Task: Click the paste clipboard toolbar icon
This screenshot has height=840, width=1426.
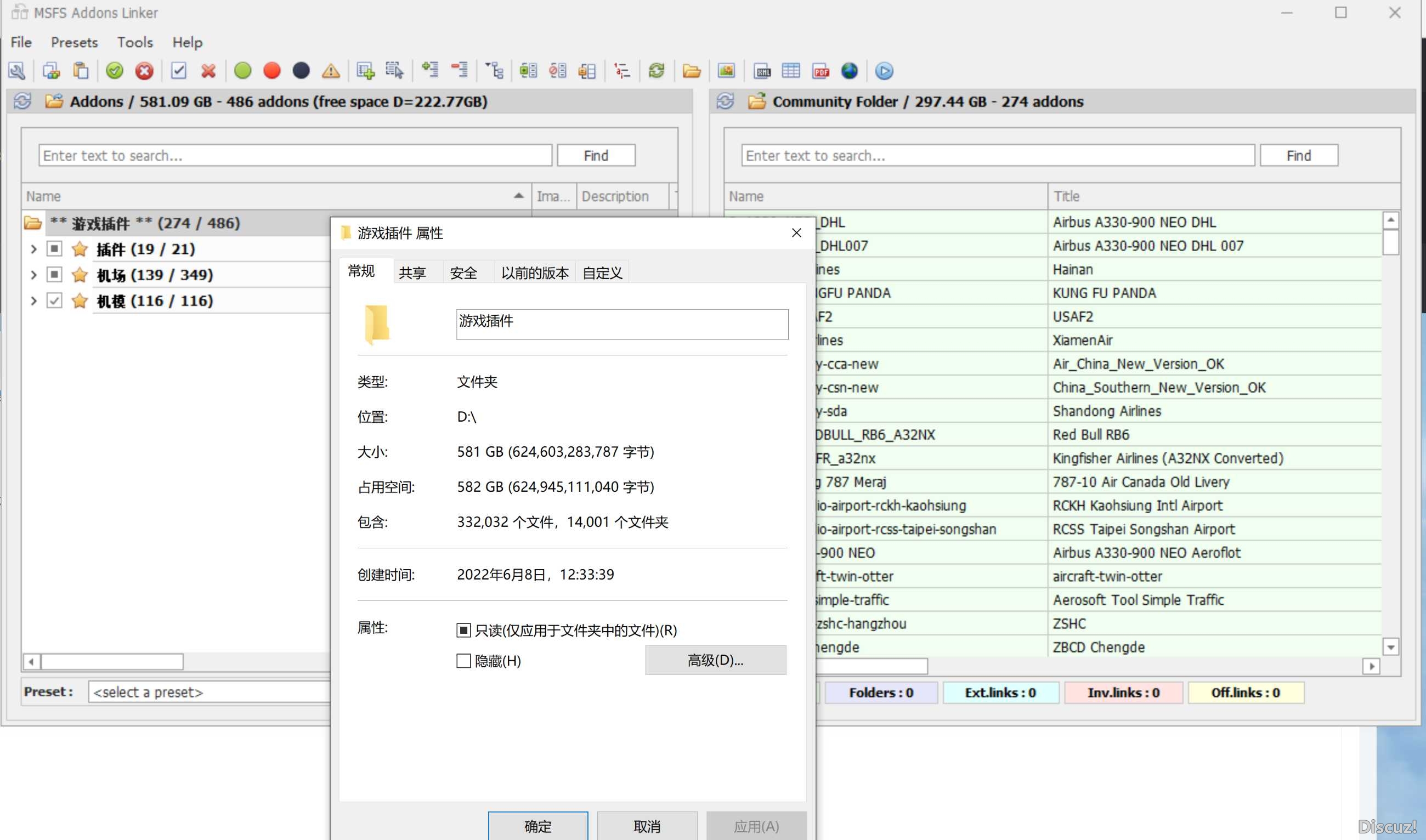Action: coord(81,71)
